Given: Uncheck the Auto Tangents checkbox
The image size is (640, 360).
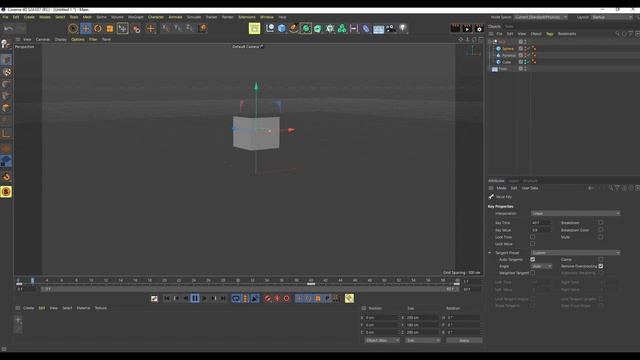Looking at the screenshot, I should (532, 259).
